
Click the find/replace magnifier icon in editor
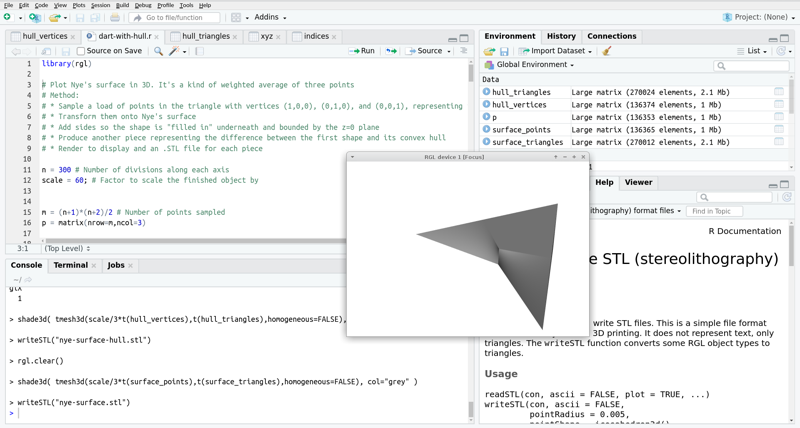158,51
